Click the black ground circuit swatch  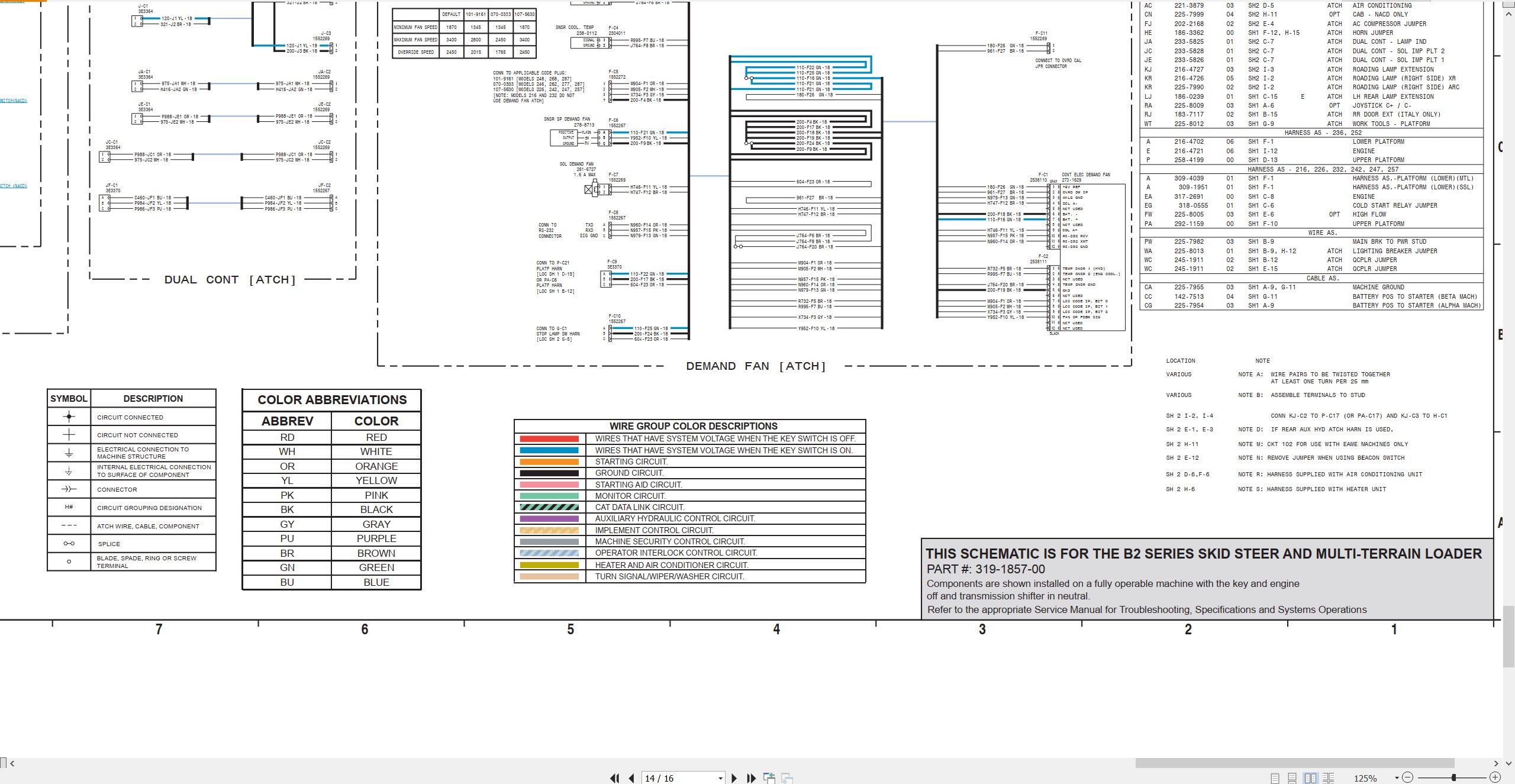[549, 473]
